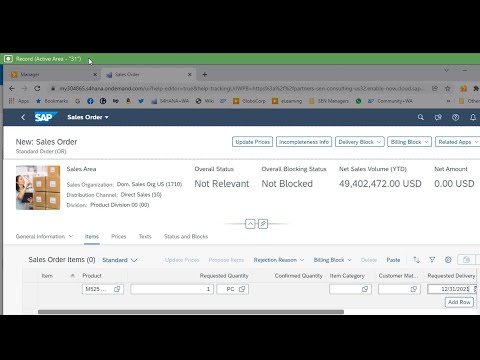Viewport: 480px width, 360px height.
Task: Open the Standard view variant dropdown
Action: [120, 260]
